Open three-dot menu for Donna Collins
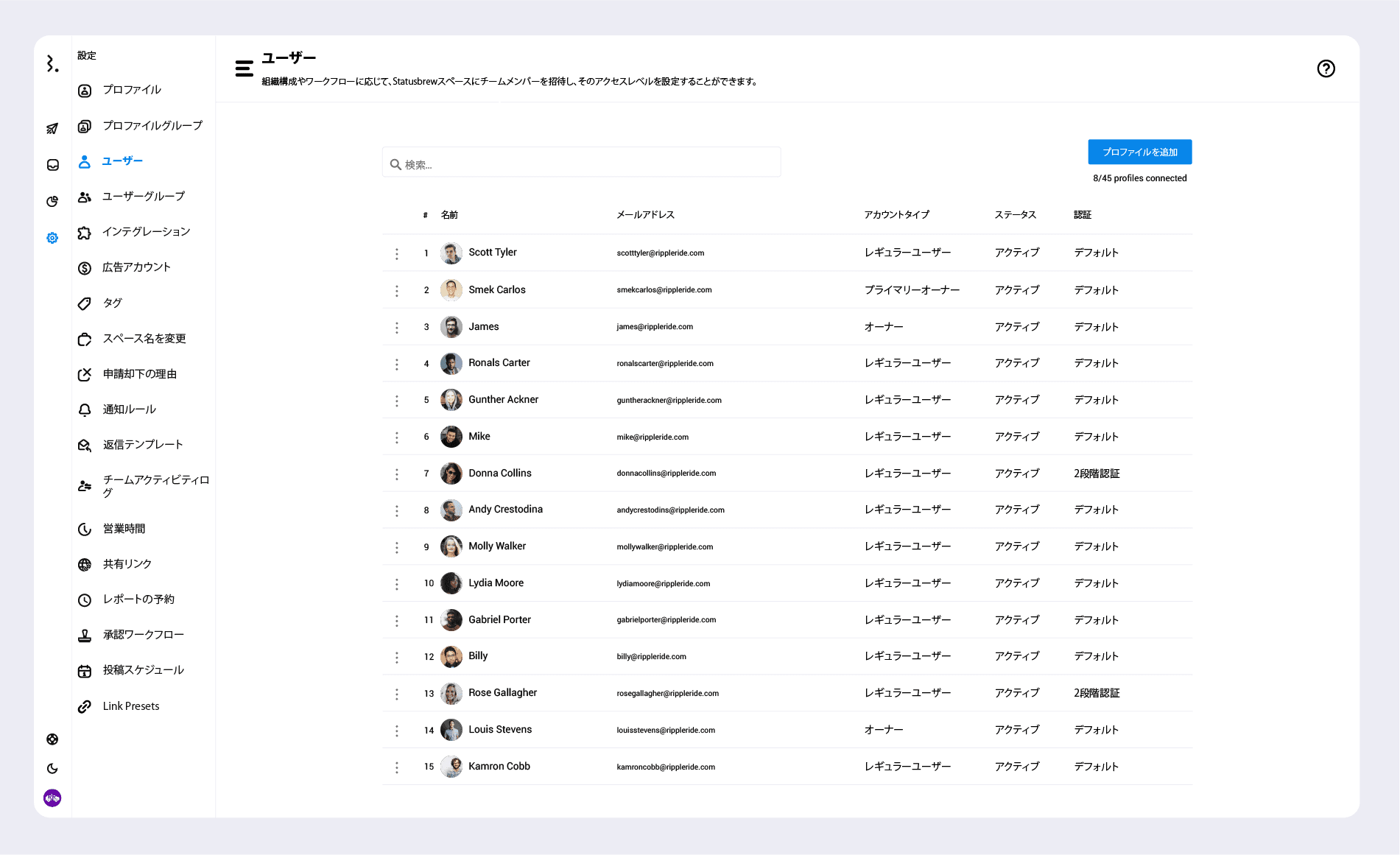 (397, 474)
